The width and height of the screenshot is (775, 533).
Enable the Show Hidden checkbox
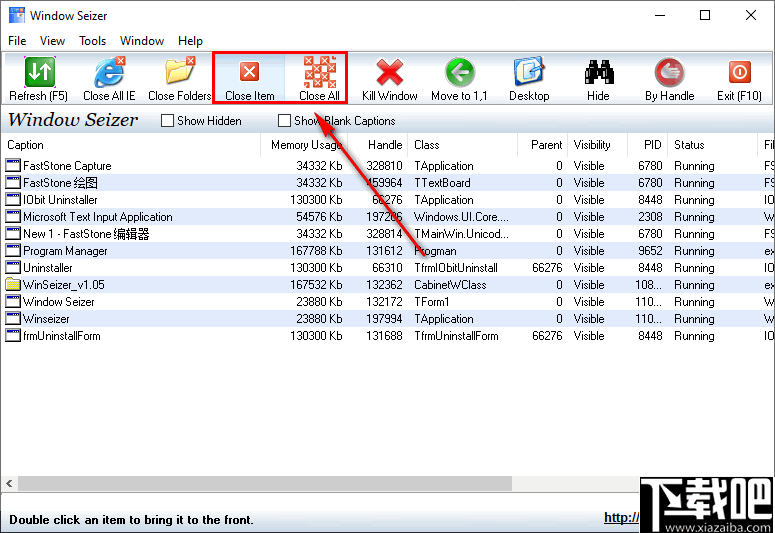click(168, 121)
